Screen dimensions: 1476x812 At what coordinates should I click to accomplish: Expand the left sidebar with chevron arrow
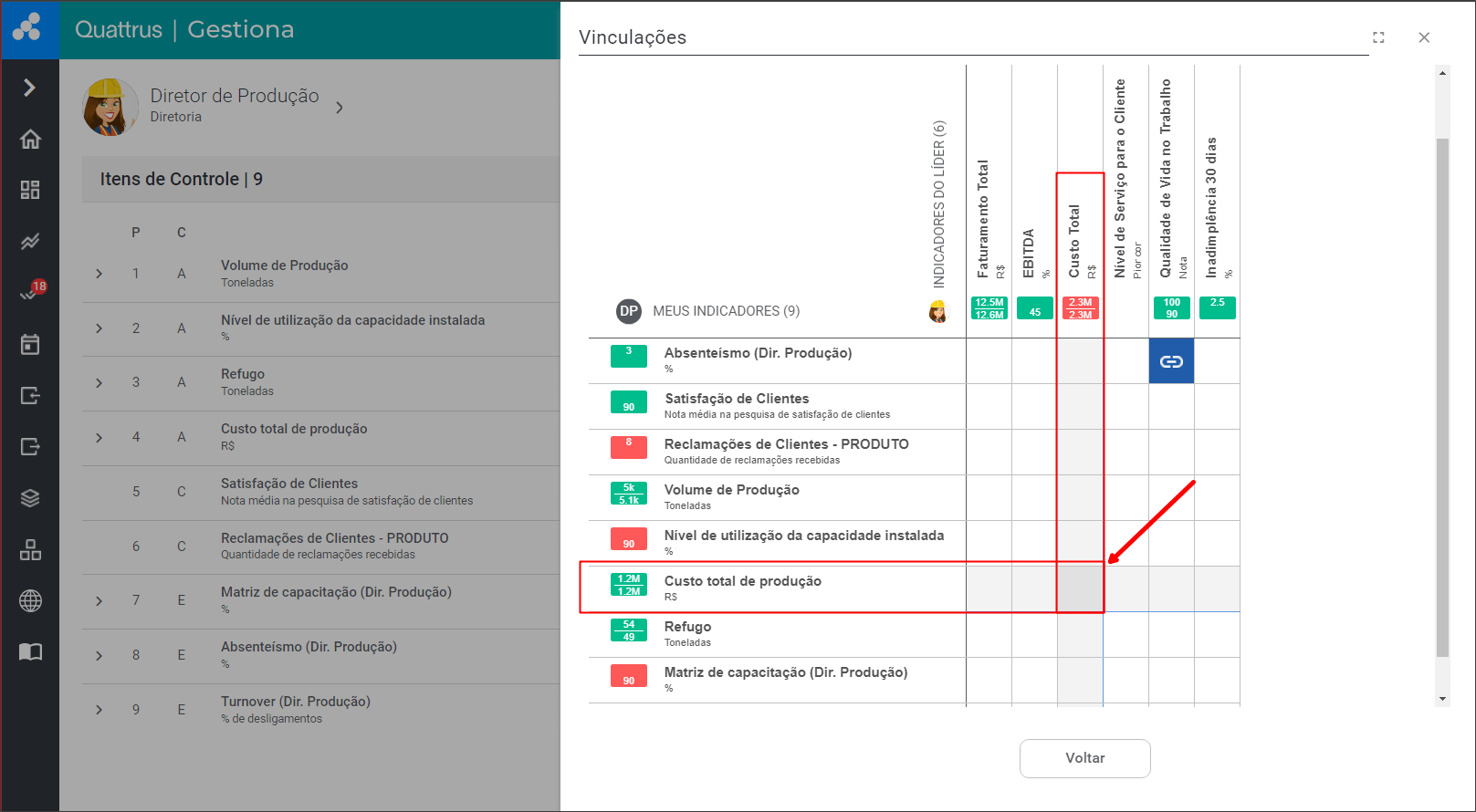coord(30,88)
